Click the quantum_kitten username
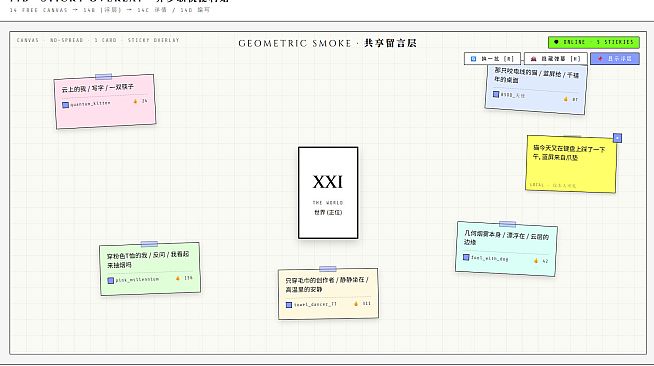 click(91, 103)
